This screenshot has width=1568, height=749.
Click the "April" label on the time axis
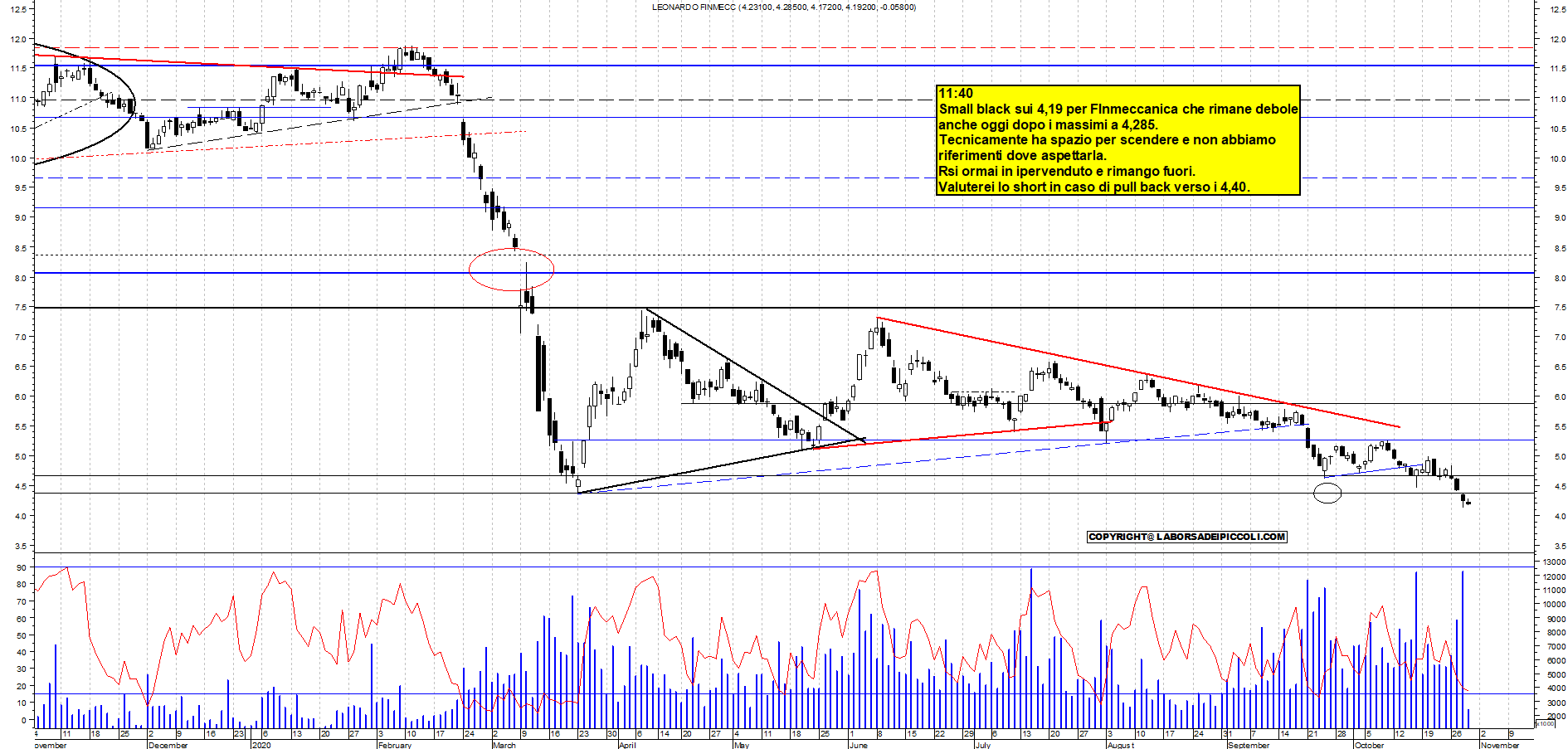click(627, 745)
